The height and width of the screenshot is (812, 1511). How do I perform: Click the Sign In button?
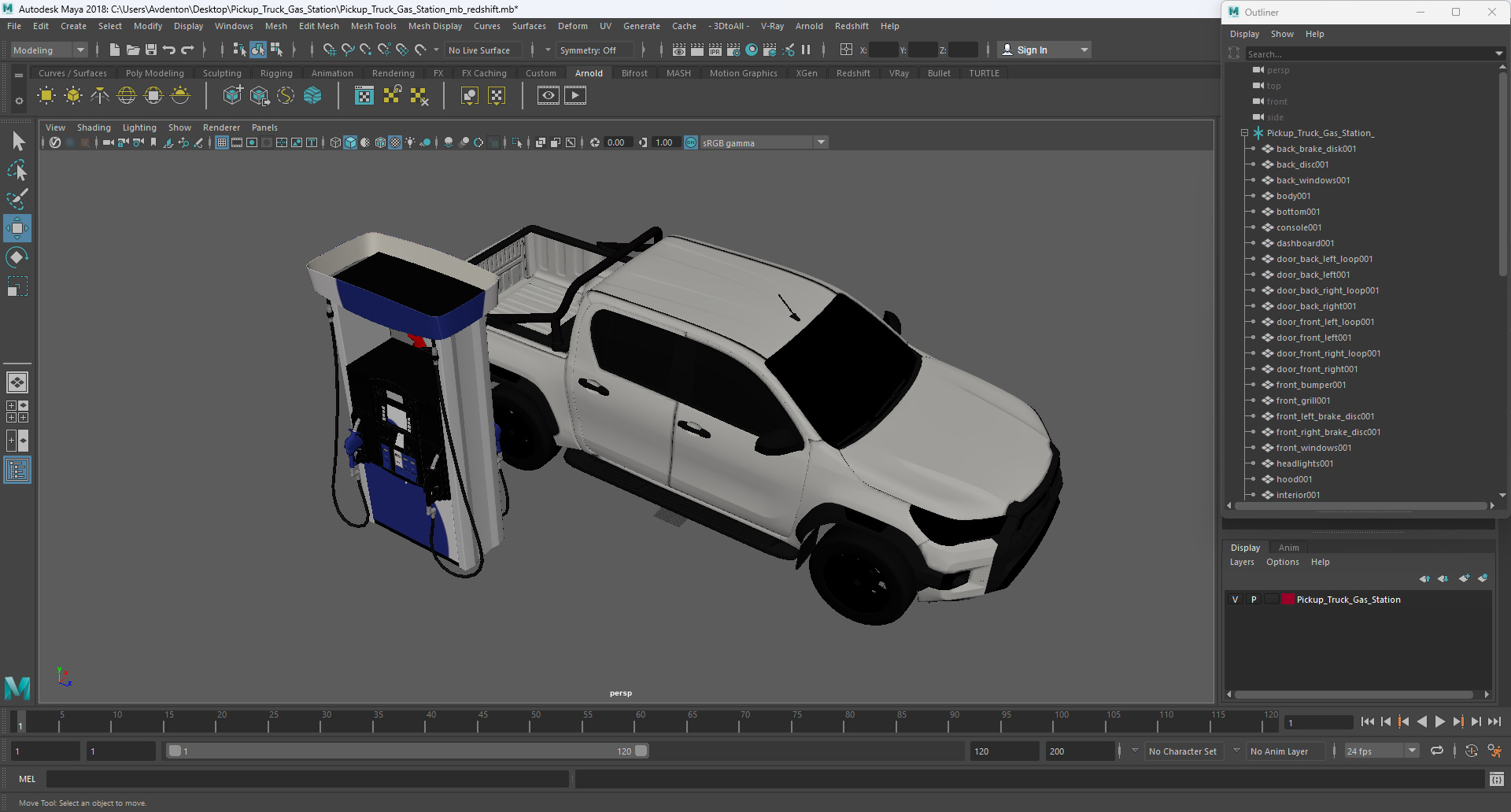(1031, 50)
